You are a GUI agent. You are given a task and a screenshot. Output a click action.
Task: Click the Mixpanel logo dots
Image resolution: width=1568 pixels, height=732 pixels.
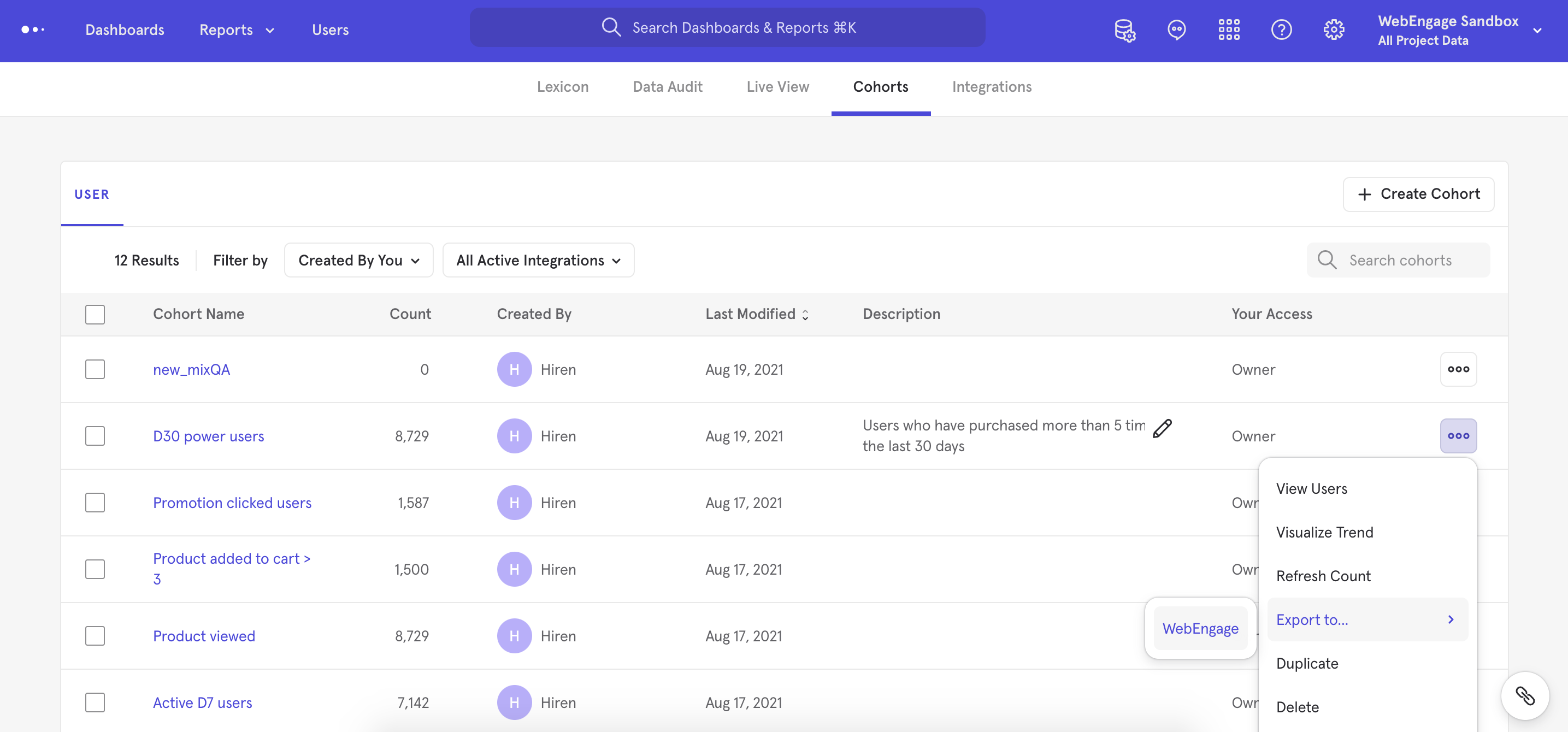click(x=33, y=30)
